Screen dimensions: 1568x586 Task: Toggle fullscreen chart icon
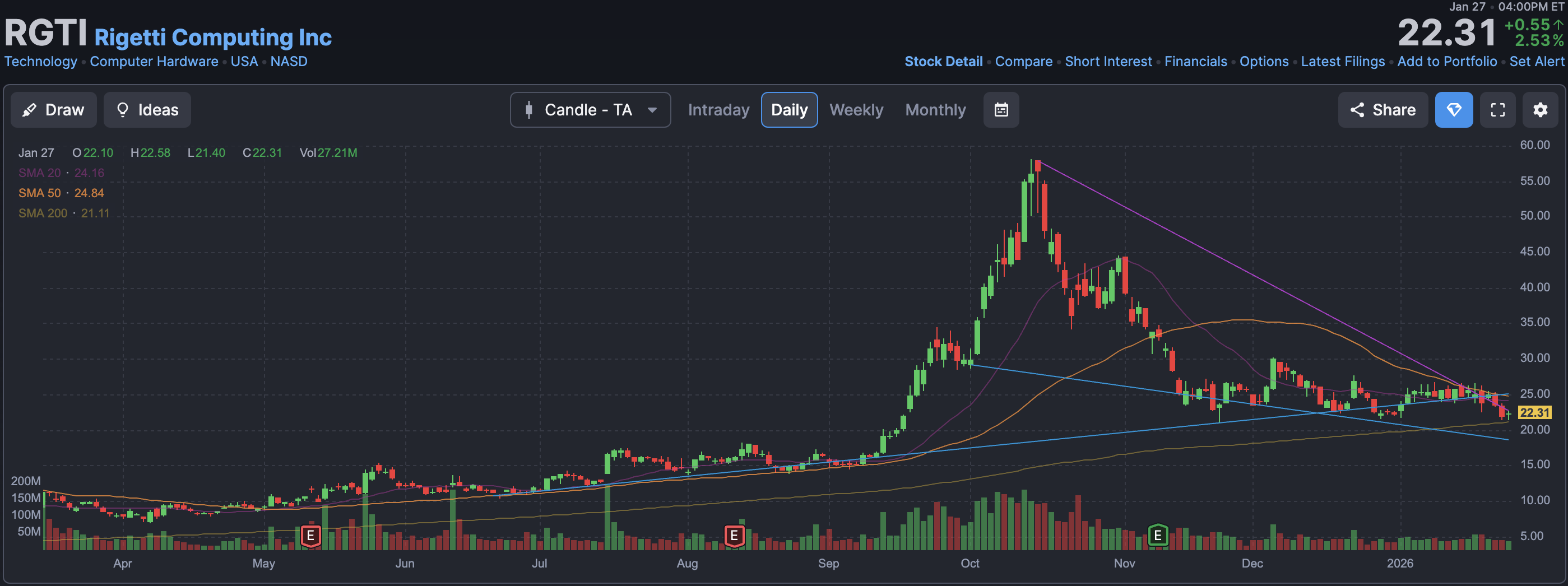(1497, 110)
